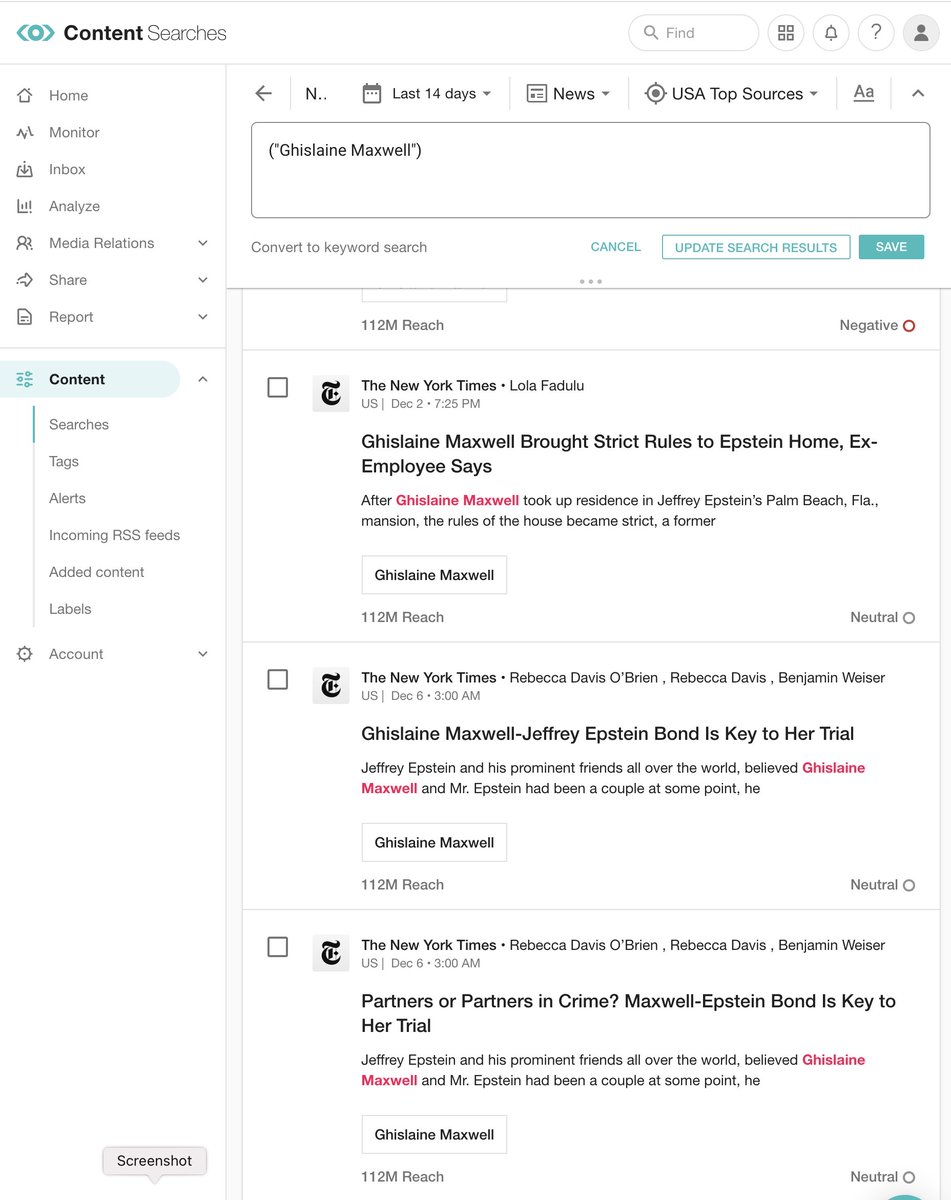The width and height of the screenshot is (951, 1200).
Task: Click the Content Searches logo icon
Action: click(x=35, y=33)
